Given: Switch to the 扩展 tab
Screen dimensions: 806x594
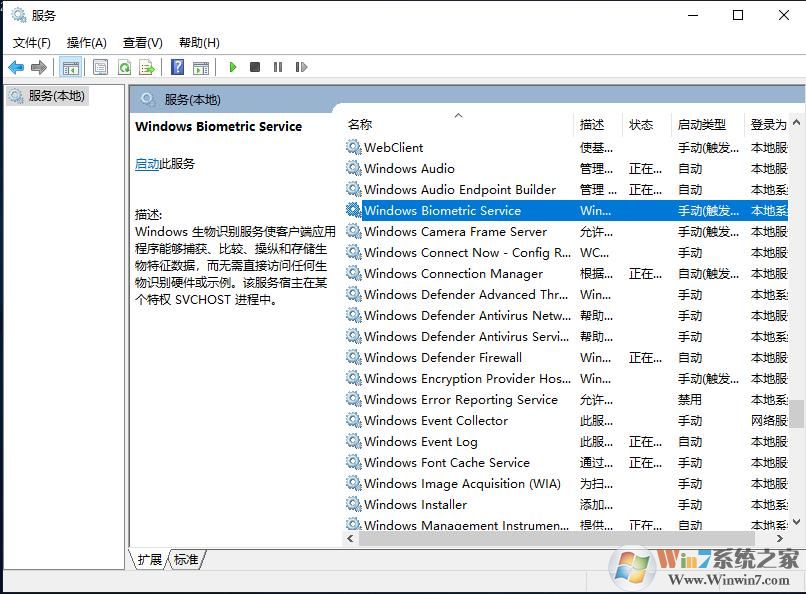Looking at the screenshot, I should 150,559.
